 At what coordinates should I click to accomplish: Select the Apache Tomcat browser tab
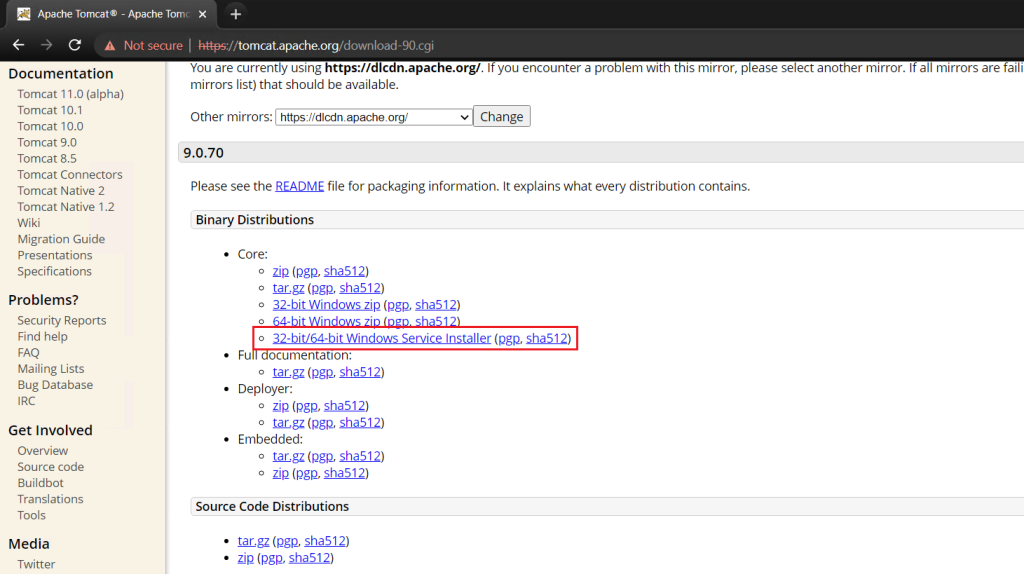111,14
